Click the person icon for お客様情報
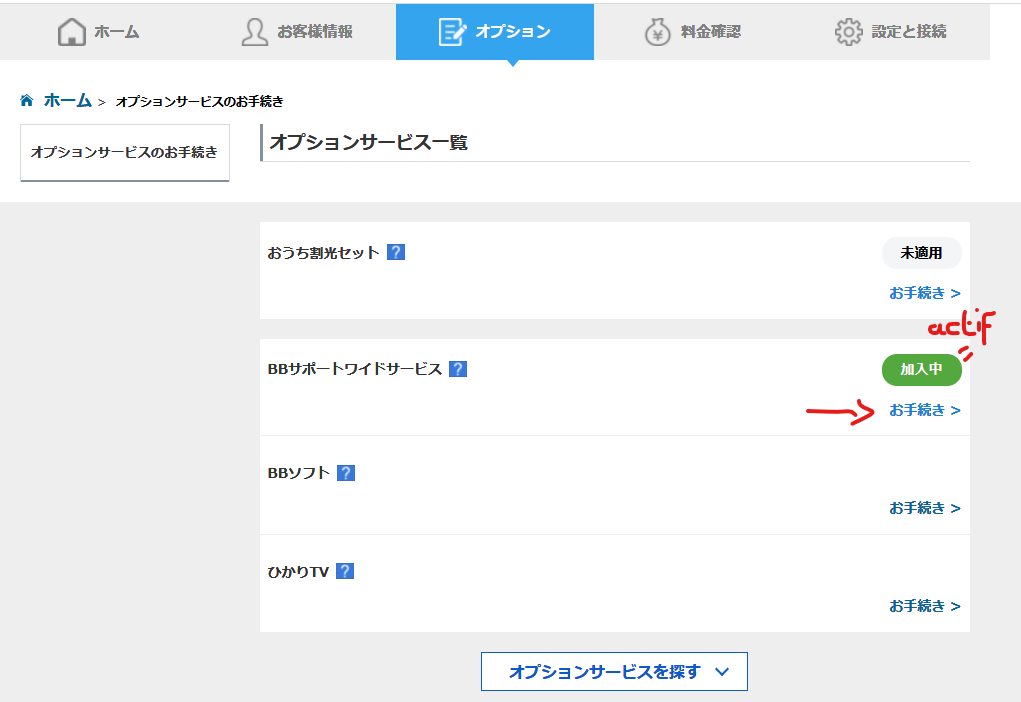The height and width of the screenshot is (702, 1021). pos(255,32)
